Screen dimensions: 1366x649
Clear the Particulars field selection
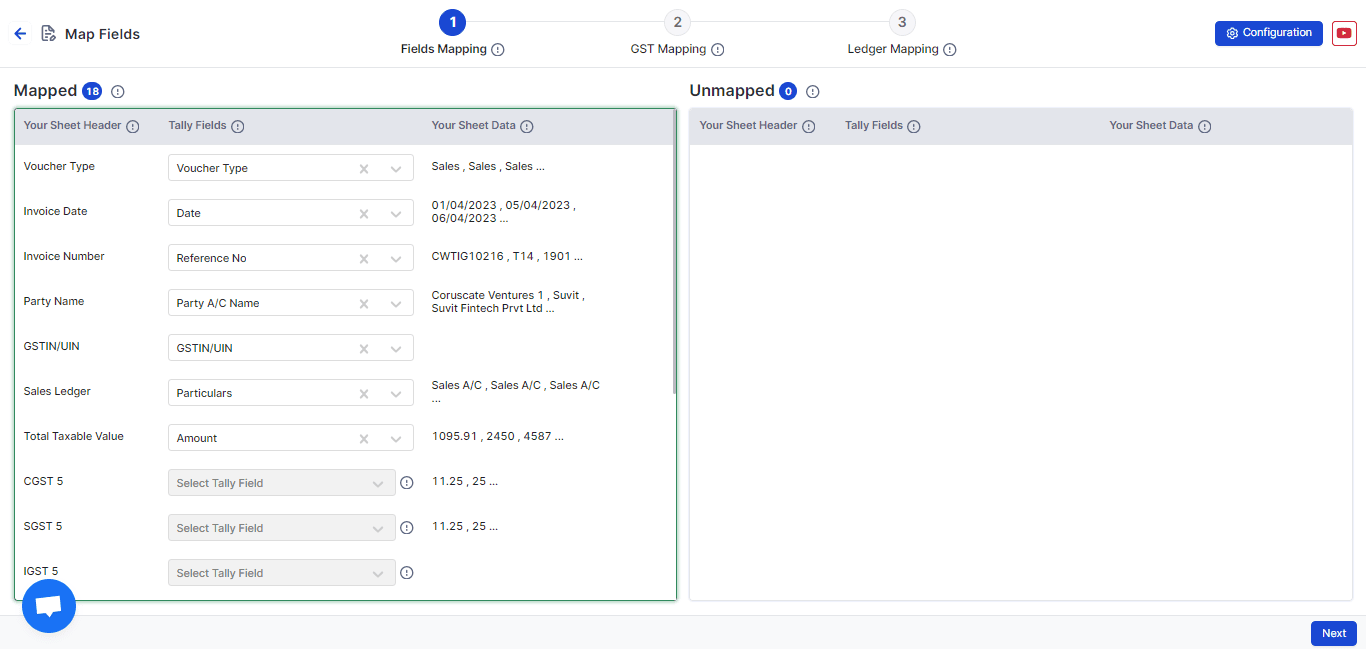[364, 393]
